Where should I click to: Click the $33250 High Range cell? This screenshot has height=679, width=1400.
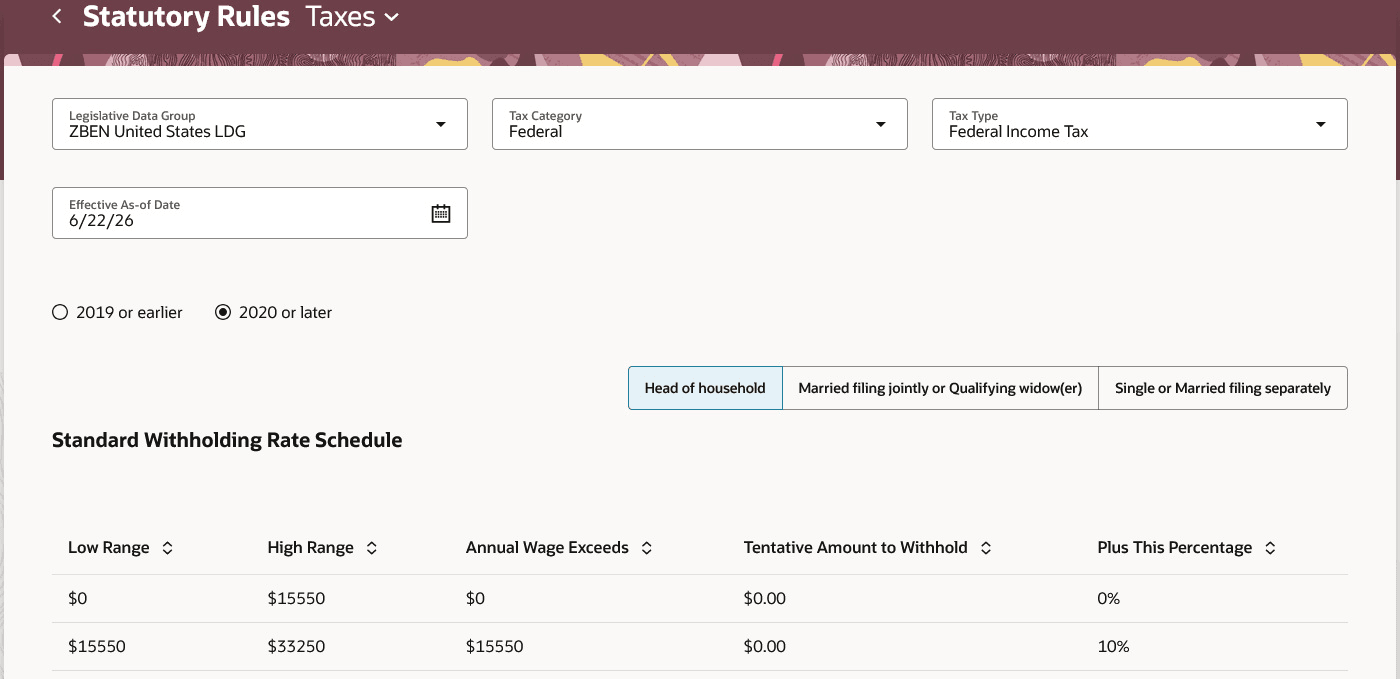pos(296,647)
